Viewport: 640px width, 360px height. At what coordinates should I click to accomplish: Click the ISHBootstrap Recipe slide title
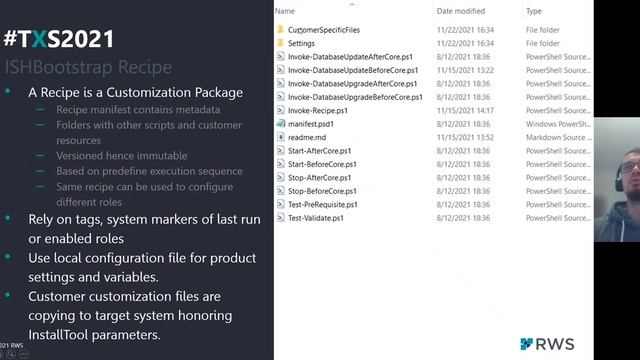point(88,67)
